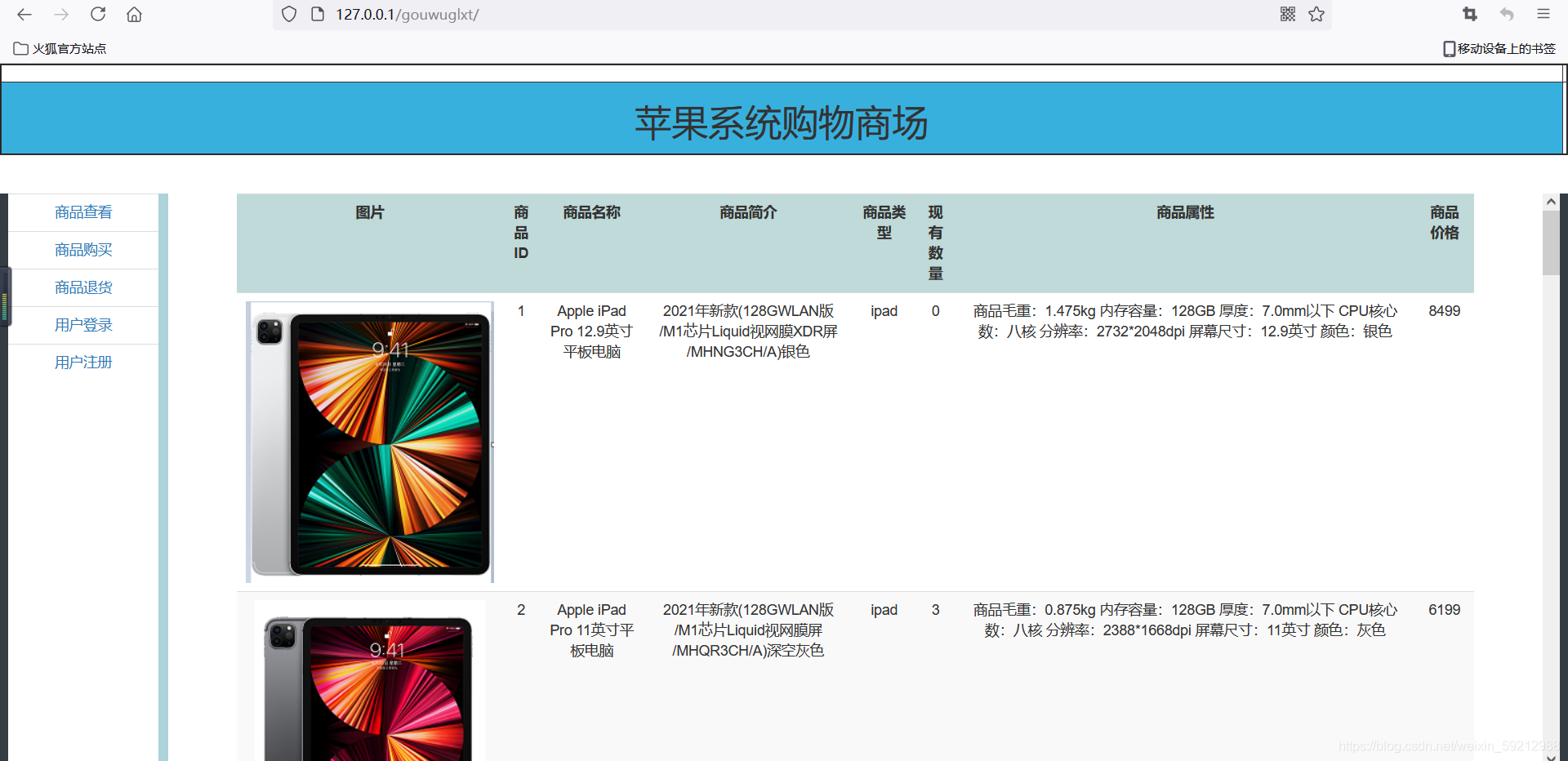Click the 现有数量 column header
Screen dimensions: 1568x761
click(936, 243)
